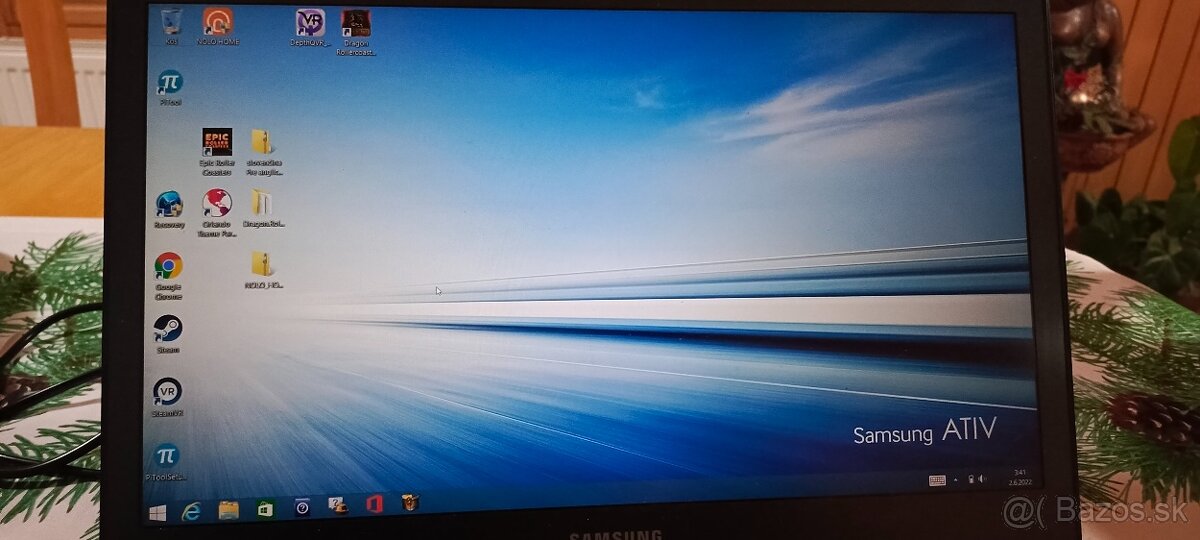Show hidden system tray icons
Screen dimensions: 1200x540
tap(956, 480)
